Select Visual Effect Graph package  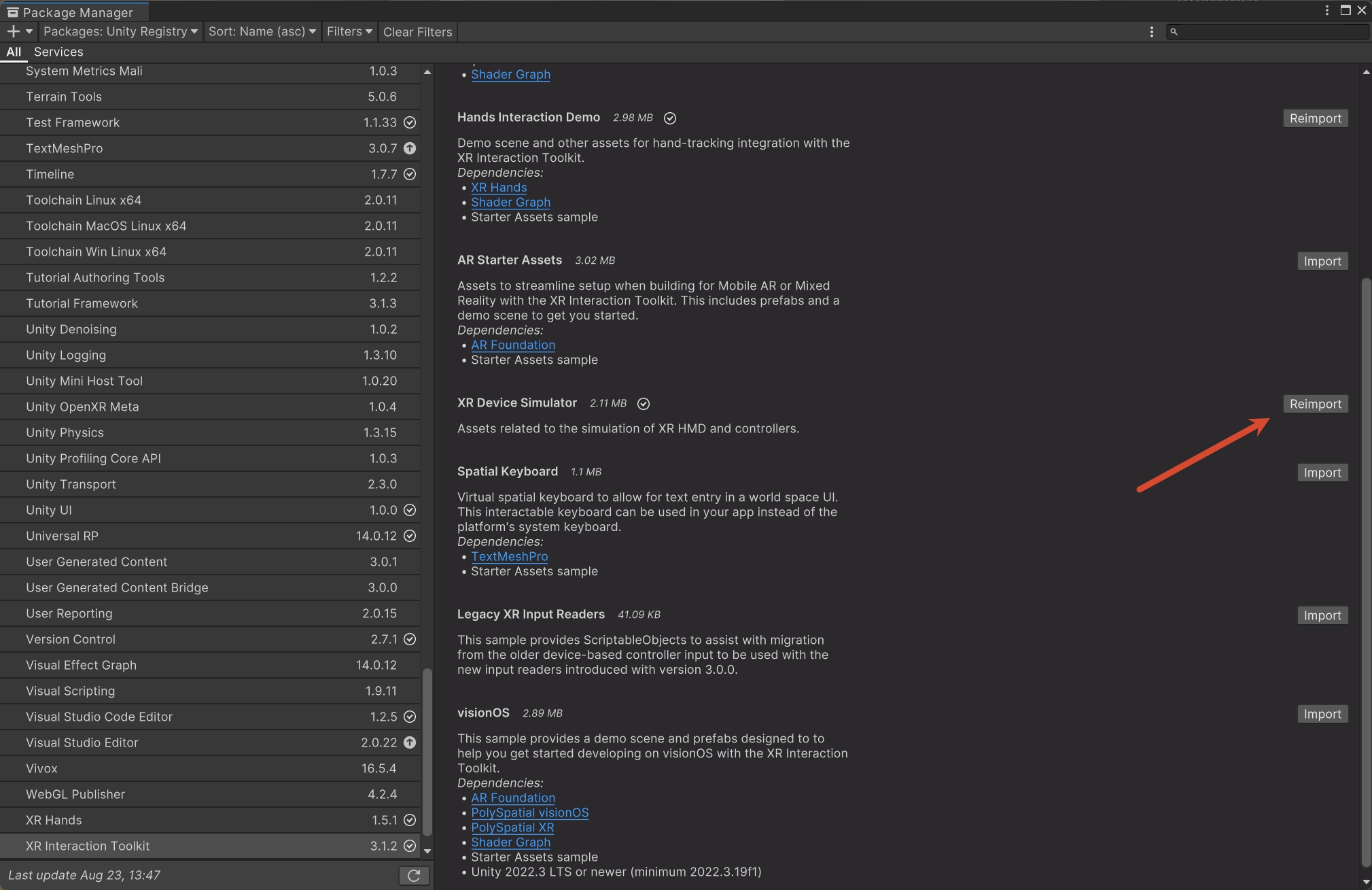click(210, 665)
